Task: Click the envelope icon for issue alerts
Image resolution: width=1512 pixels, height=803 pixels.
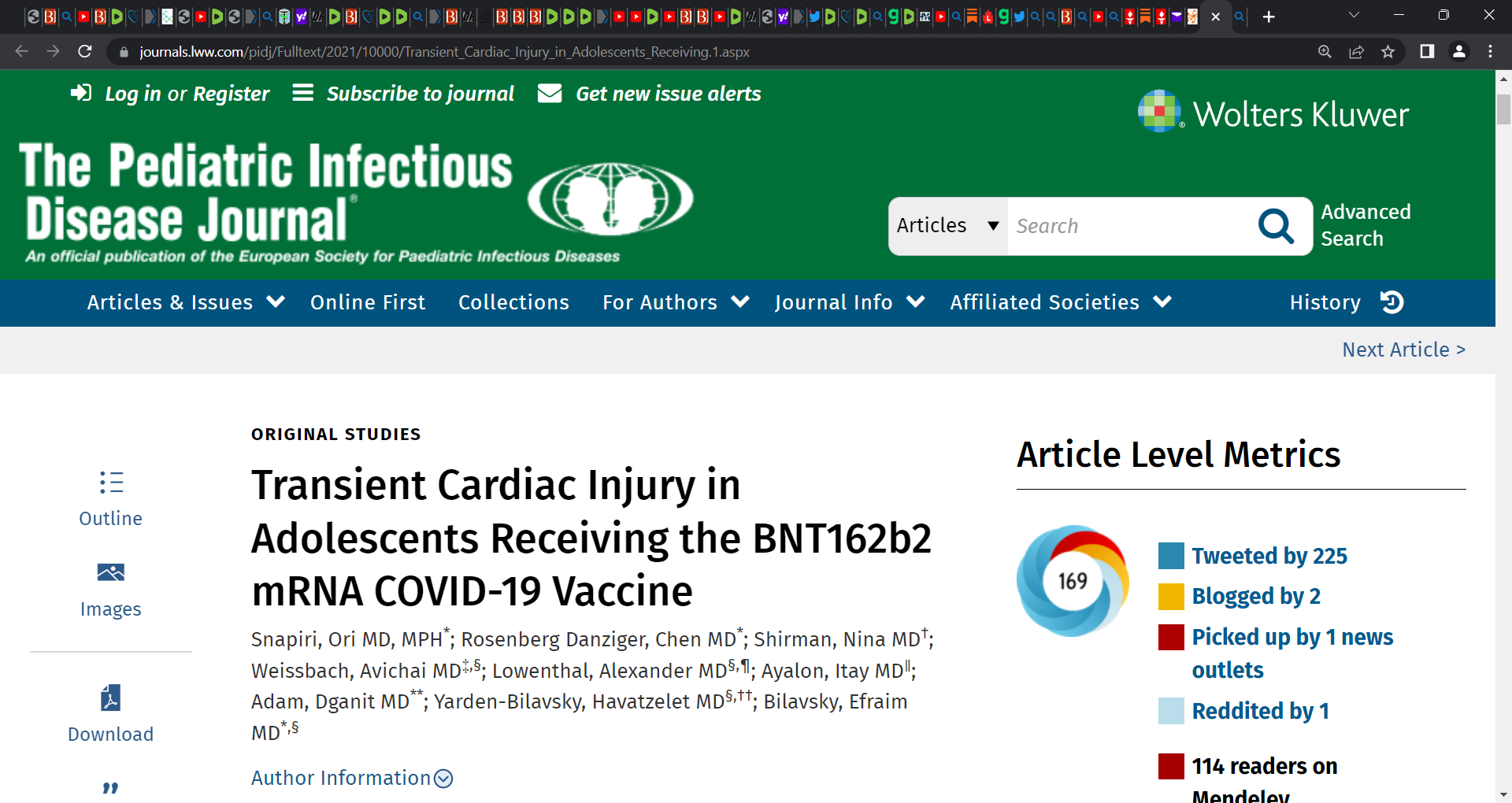Action: pos(550,93)
